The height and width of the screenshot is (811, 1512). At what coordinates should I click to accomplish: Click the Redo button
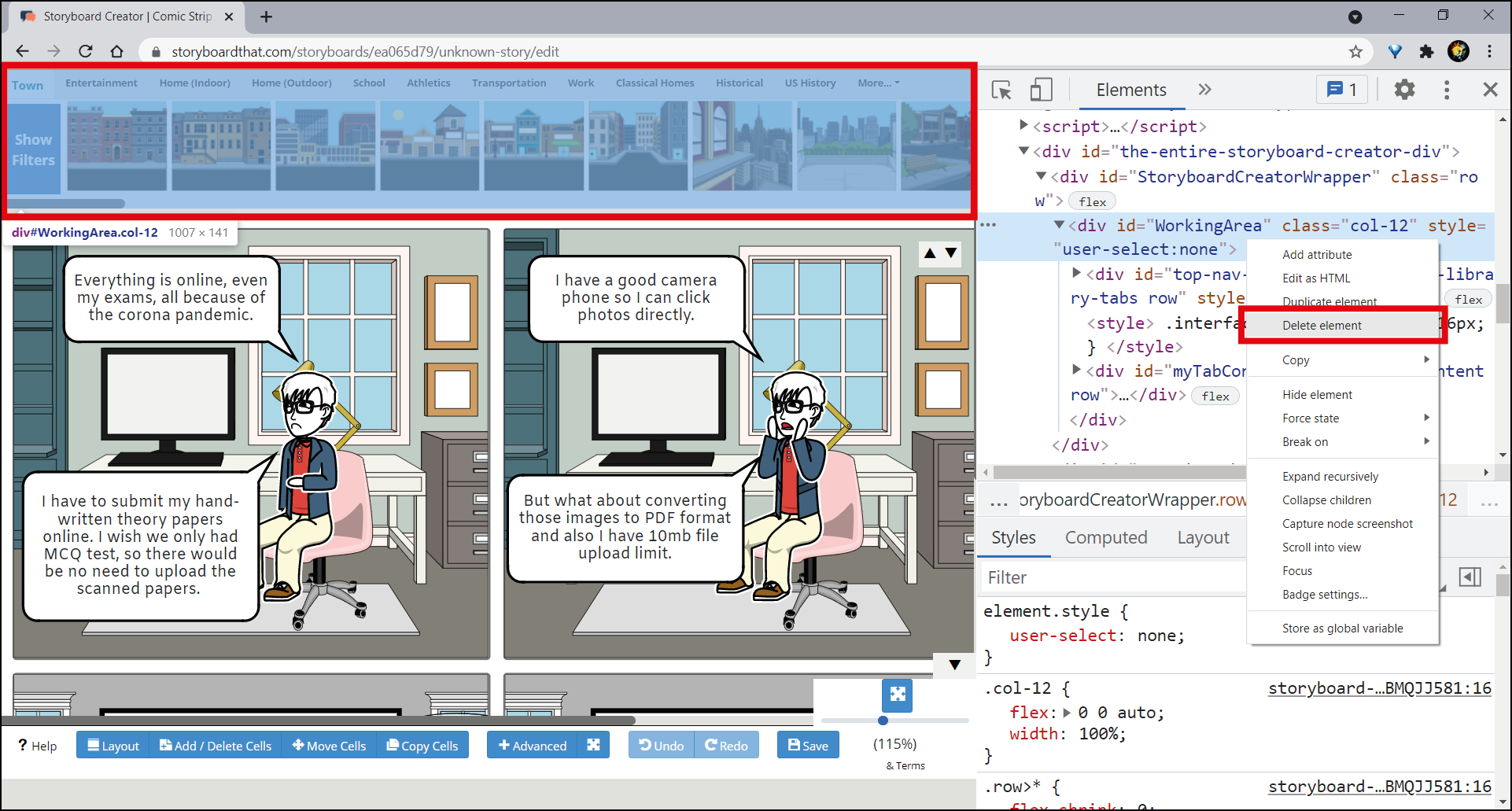(727, 746)
